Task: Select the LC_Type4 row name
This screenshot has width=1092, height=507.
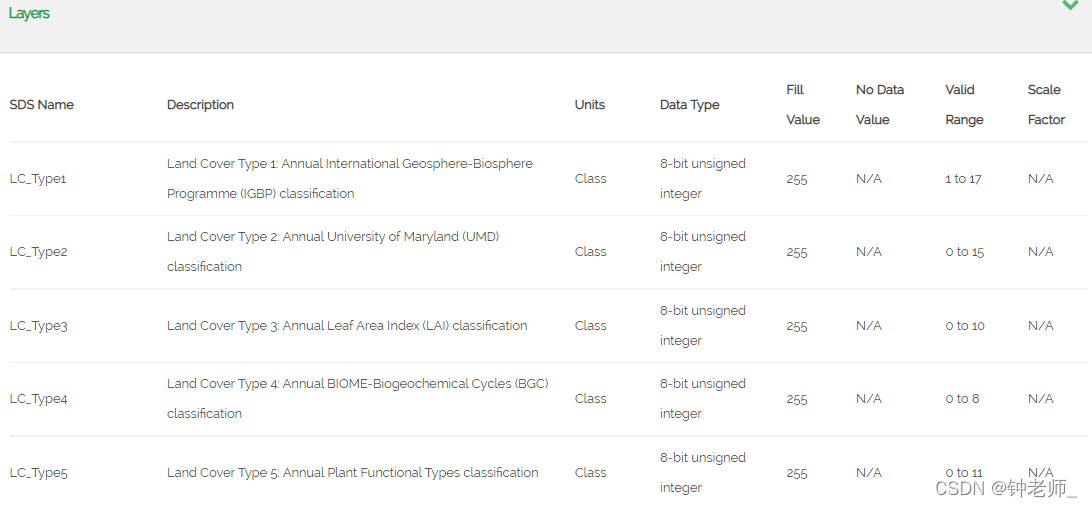Action: [x=39, y=399]
